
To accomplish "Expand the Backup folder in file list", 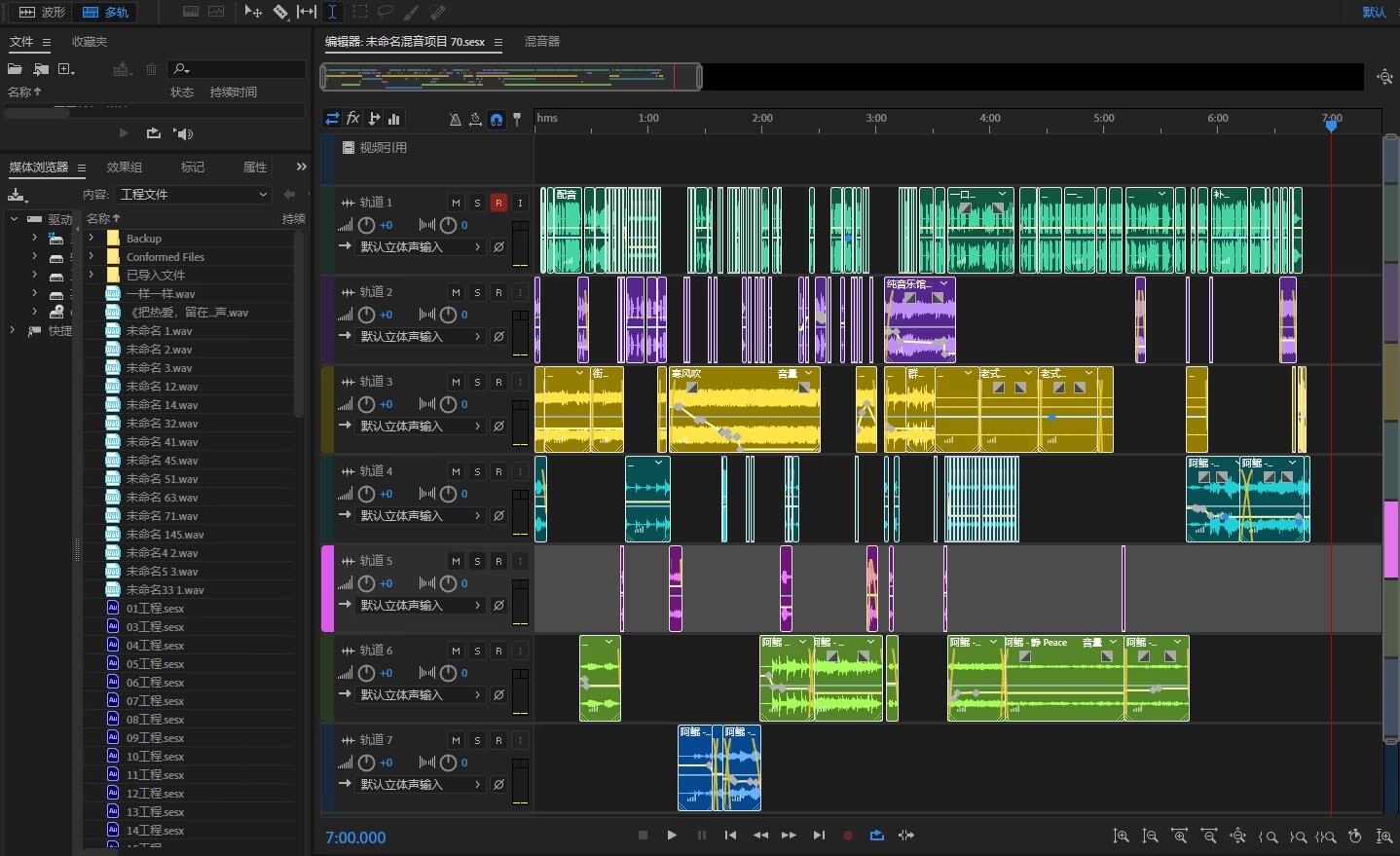I will 92,239.
